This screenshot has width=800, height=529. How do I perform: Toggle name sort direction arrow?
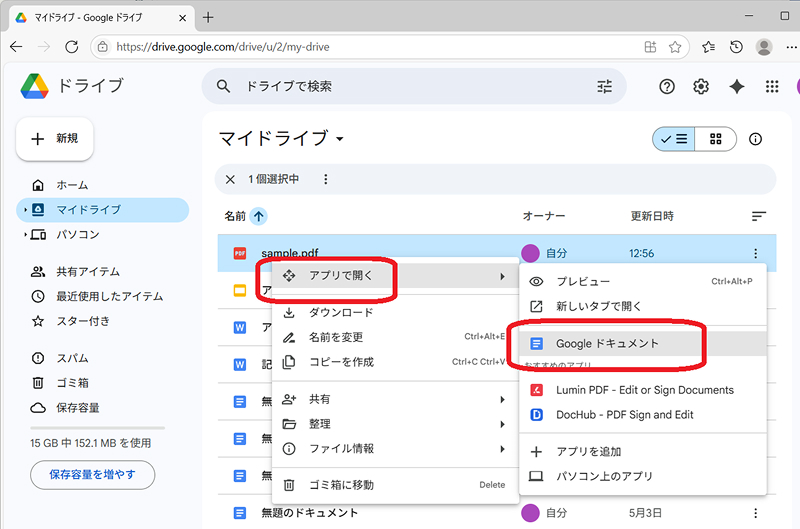click(259, 216)
